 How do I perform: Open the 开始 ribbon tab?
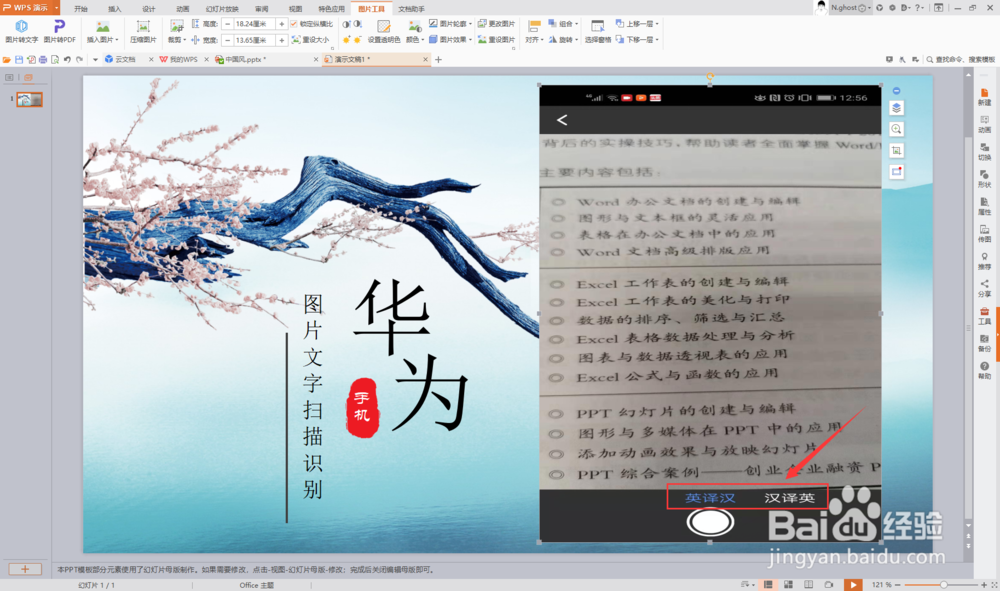point(81,9)
